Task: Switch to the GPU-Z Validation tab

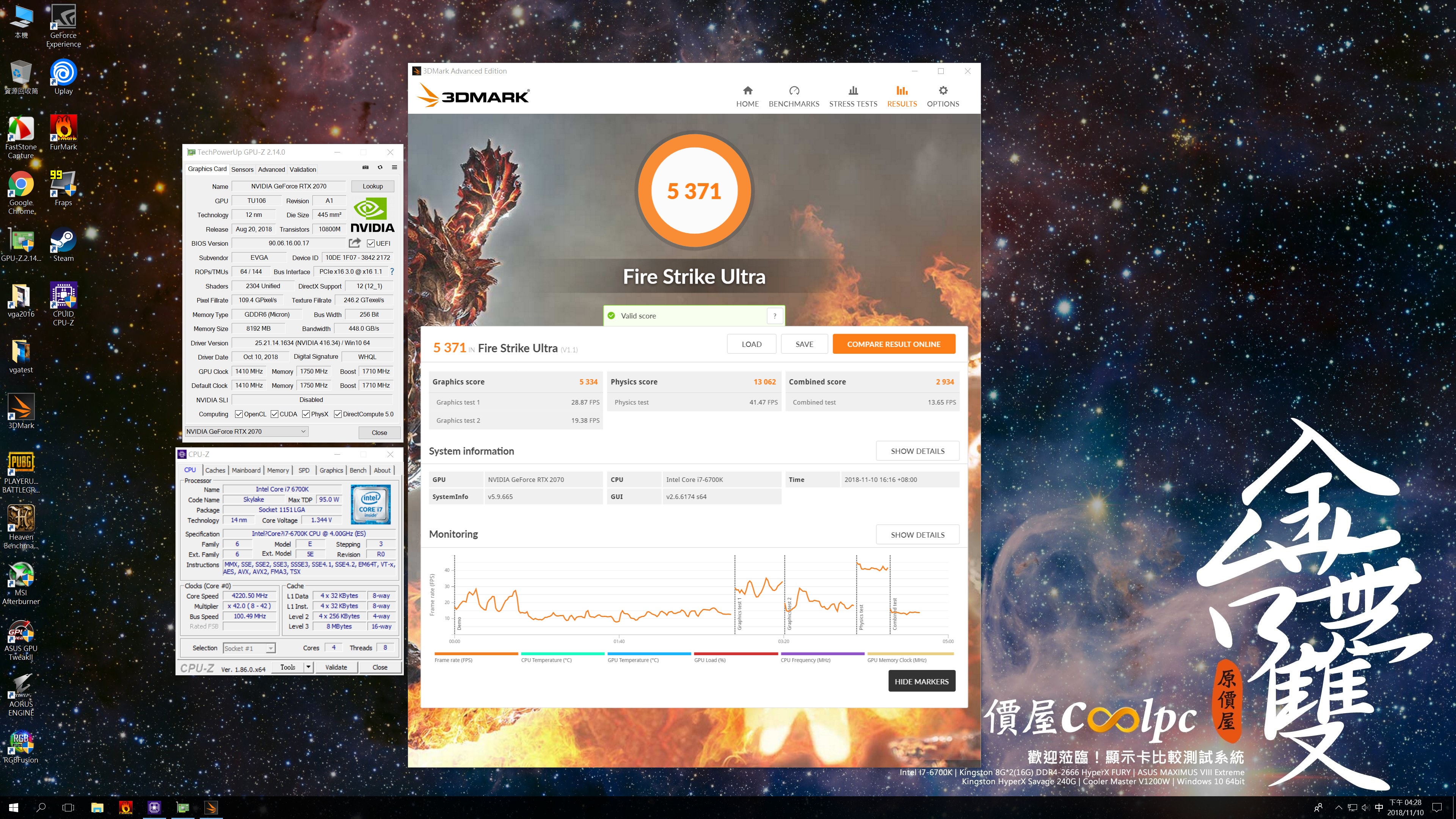Action: (x=303, y=169)
